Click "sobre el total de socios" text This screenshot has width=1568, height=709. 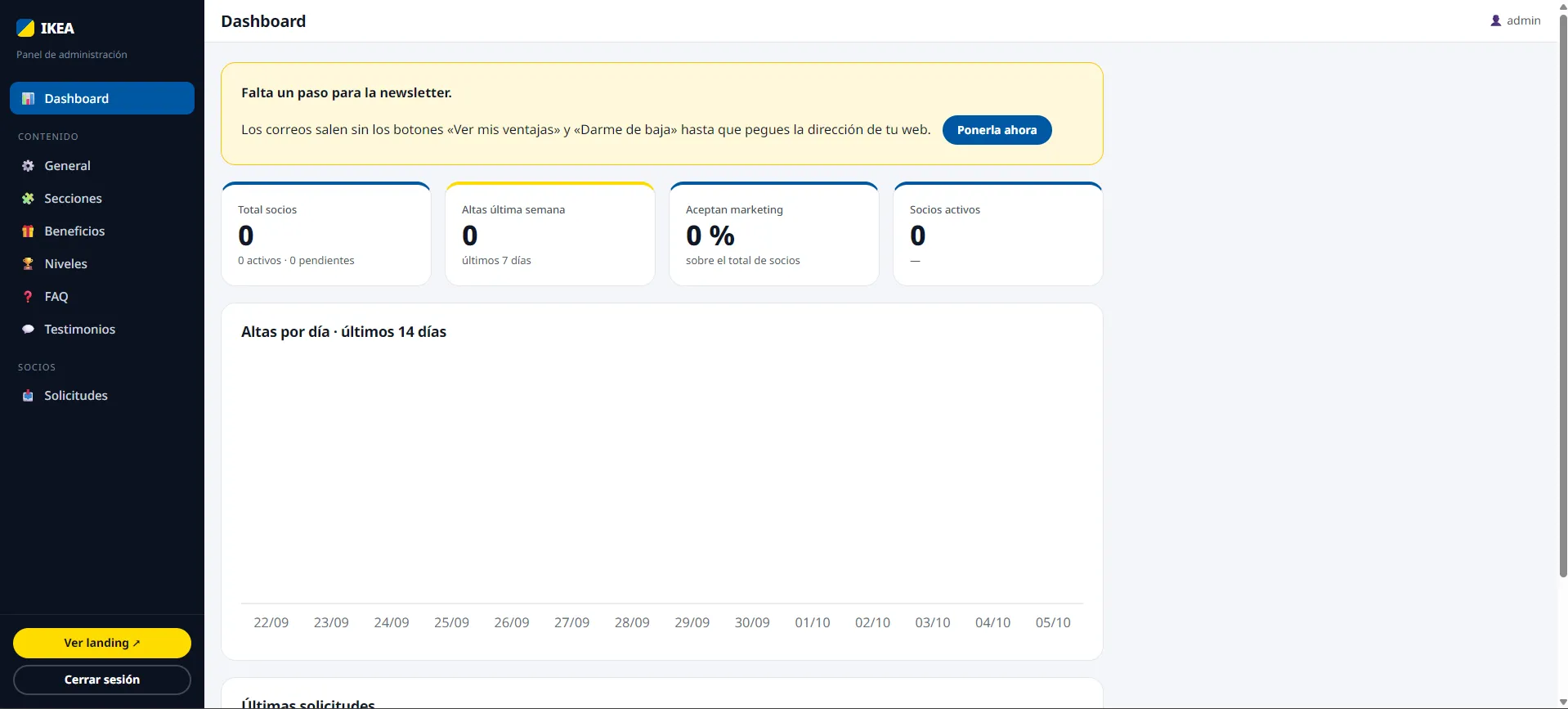coord(743,261)
